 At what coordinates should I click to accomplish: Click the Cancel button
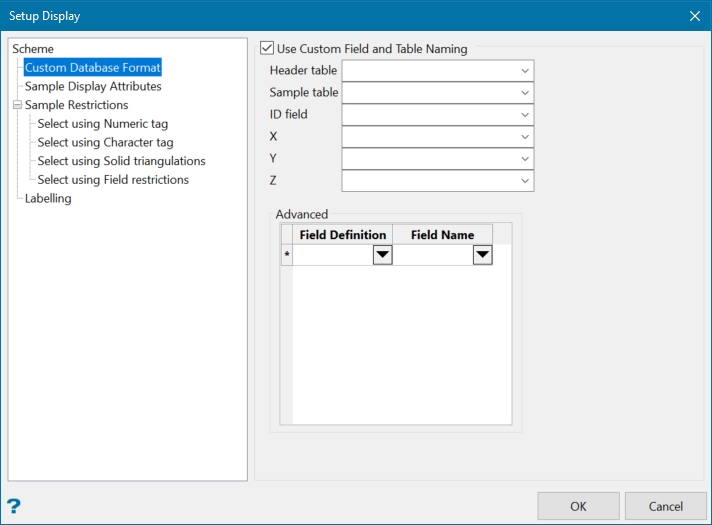[x=665, y=506]
